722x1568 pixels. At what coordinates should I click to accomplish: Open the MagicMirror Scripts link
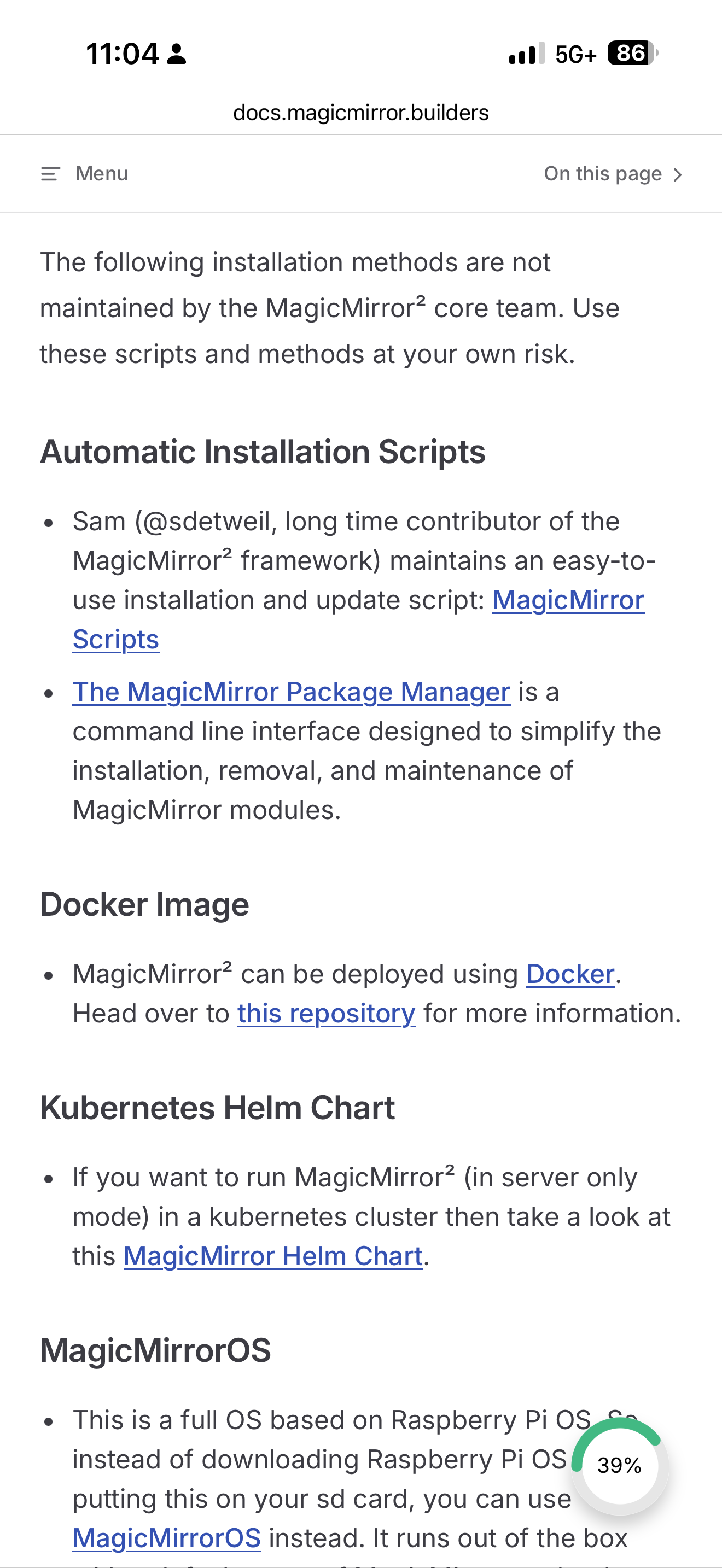click(x=567, y=601)
